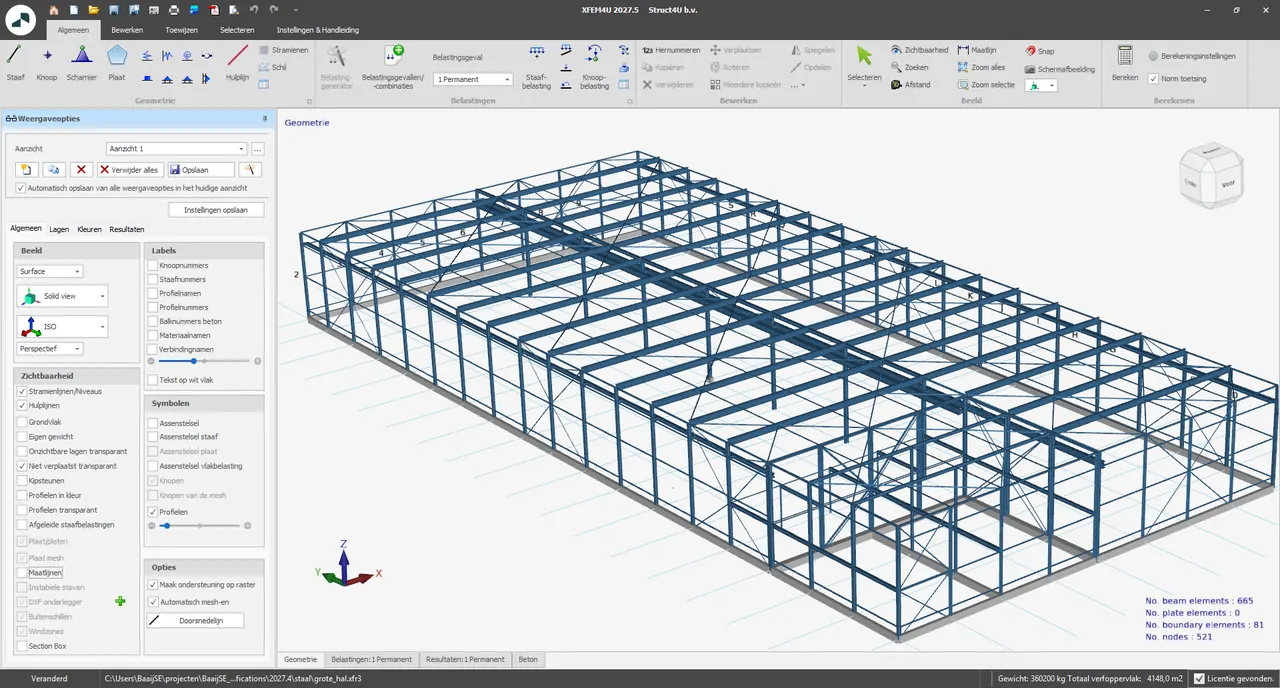The height and width of the screenshot is (688, 1280).
Task: Toggle the Snap magnet tool
Action: pyautogui.click(x=1039, y=51)
